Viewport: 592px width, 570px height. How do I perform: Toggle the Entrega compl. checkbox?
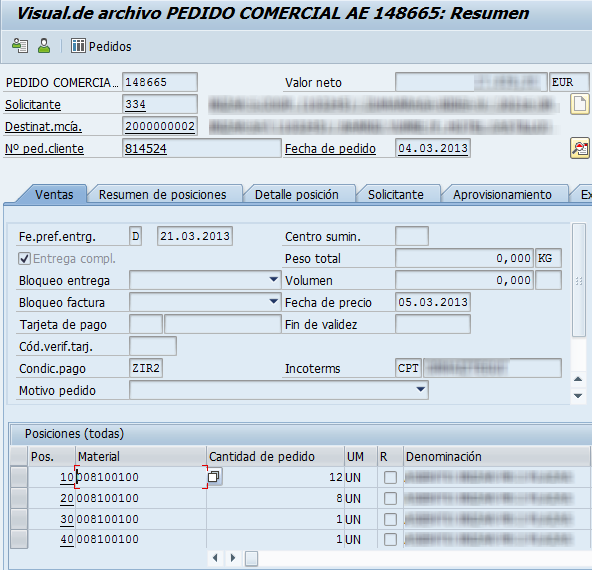[x=25, y=259]
